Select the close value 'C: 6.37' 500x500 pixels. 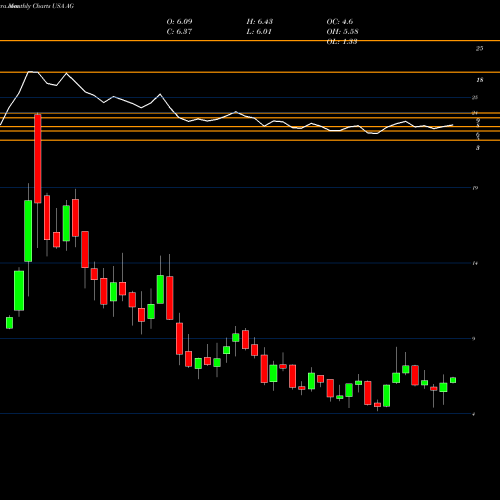point(179,32)
